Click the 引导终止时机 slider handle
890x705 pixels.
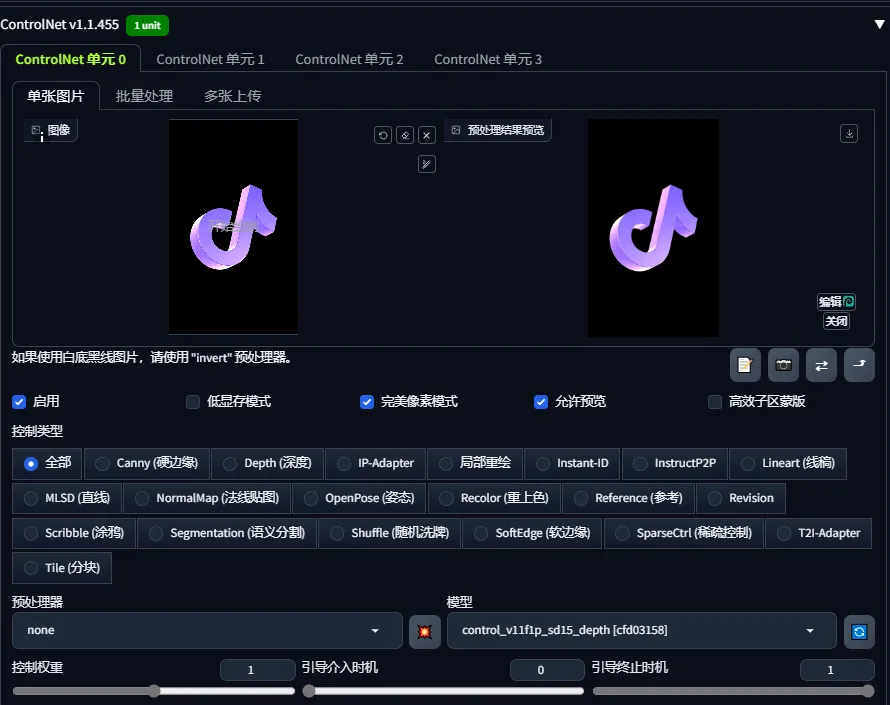click(x=868, y=691)
